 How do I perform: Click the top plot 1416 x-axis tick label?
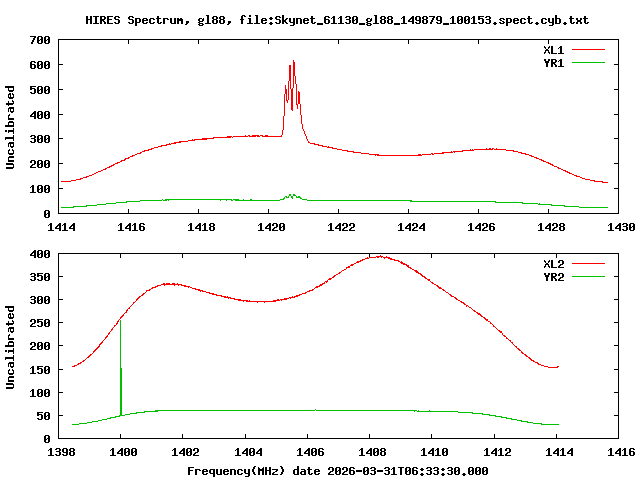(x=131, y=227)
